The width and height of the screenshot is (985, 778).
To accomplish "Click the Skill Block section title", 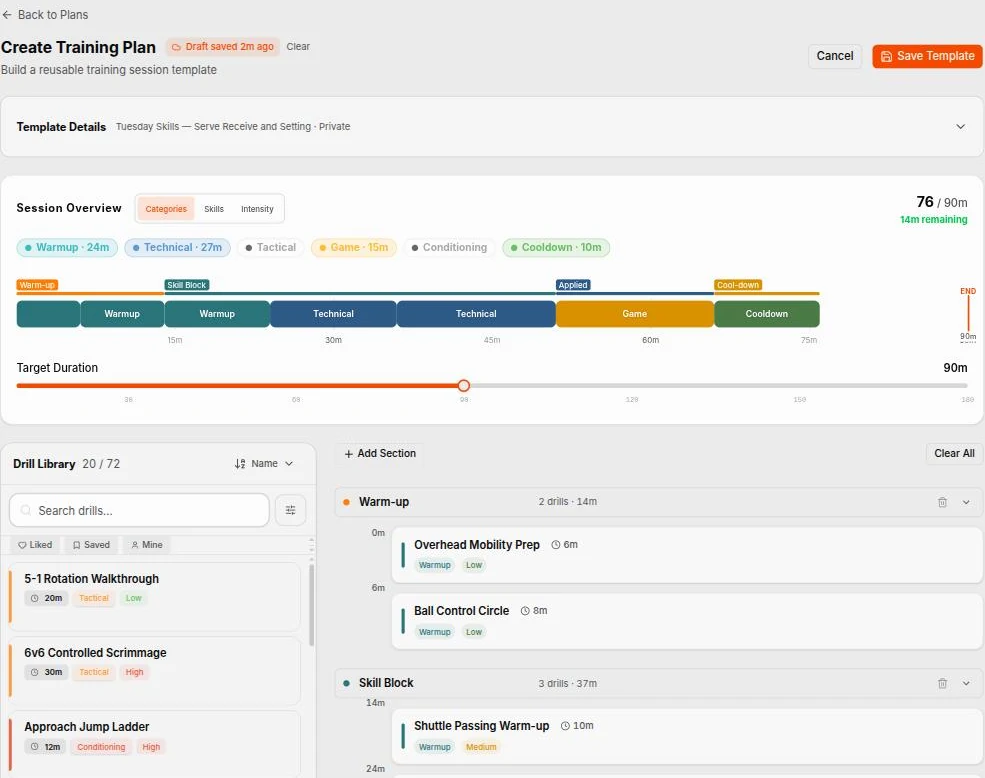I will (386, 682).
